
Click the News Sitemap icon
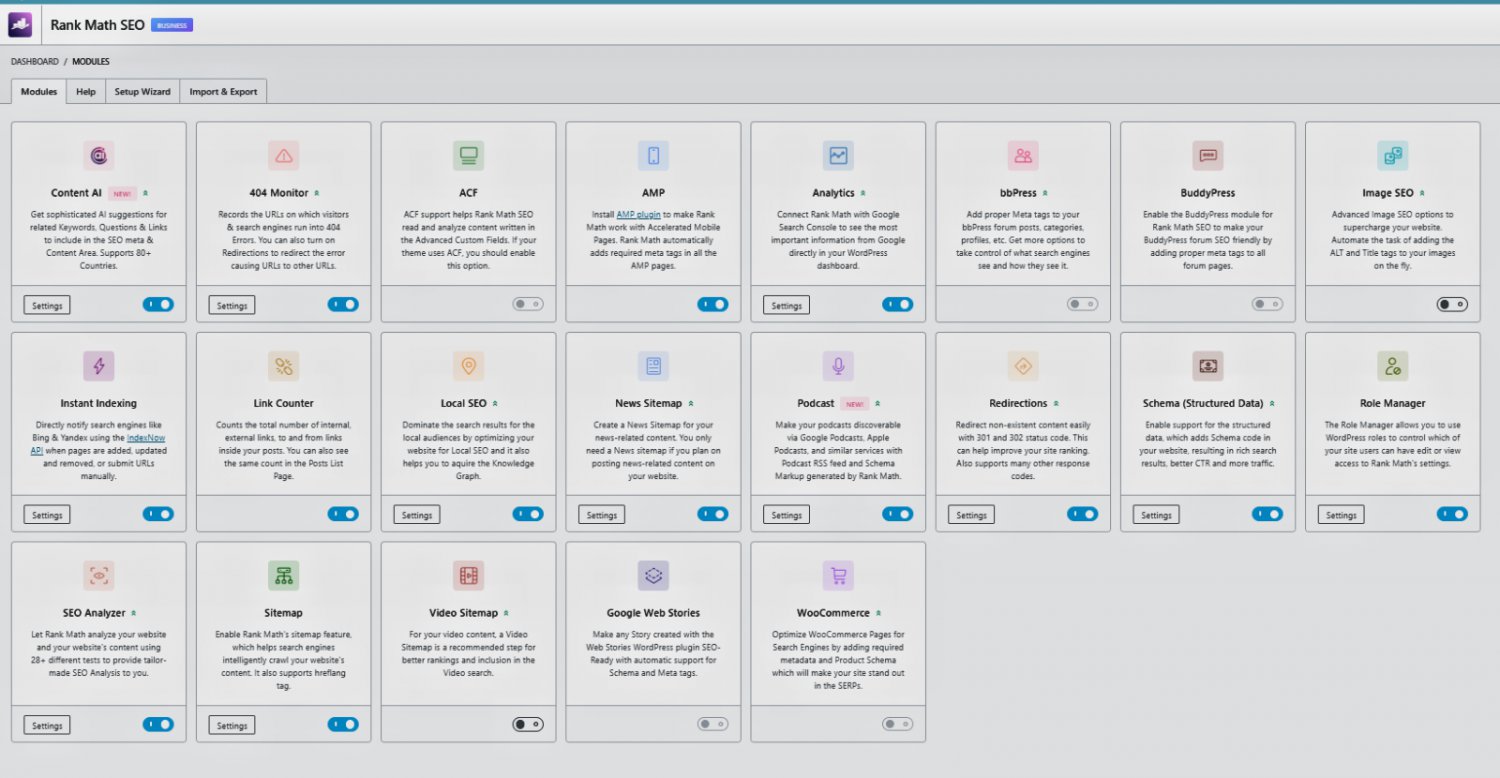653,366
